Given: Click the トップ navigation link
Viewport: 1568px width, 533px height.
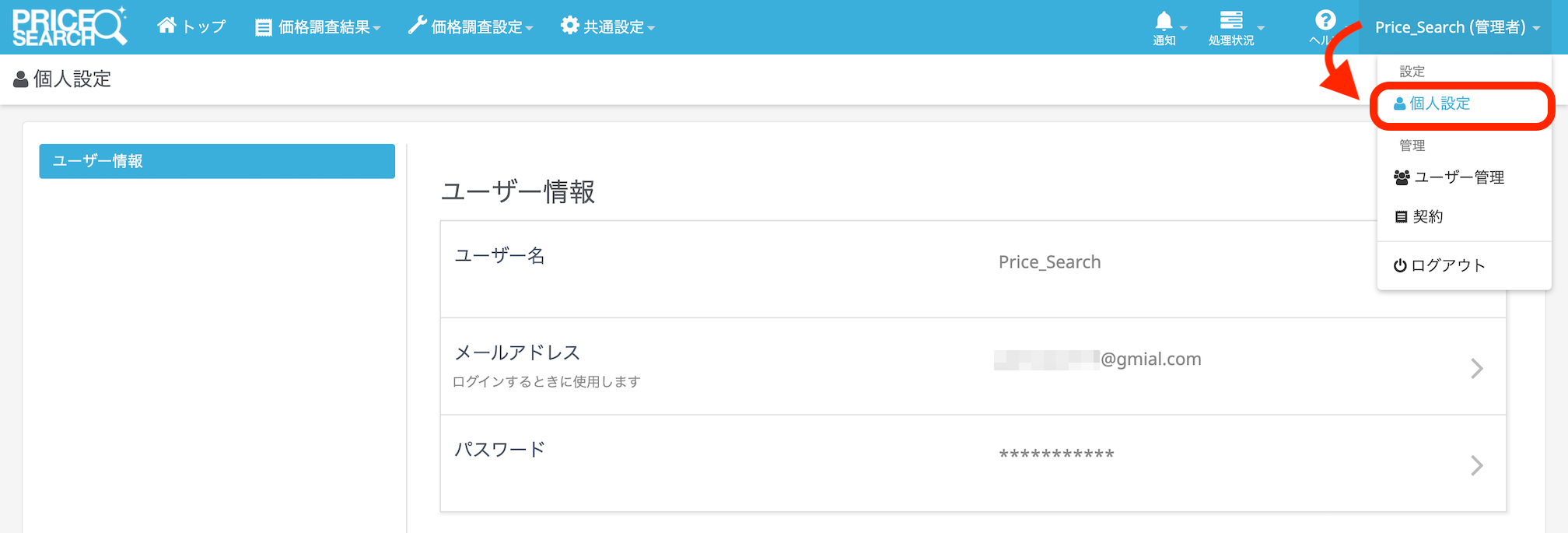Looking at the screenshot, I should [203, 27].
